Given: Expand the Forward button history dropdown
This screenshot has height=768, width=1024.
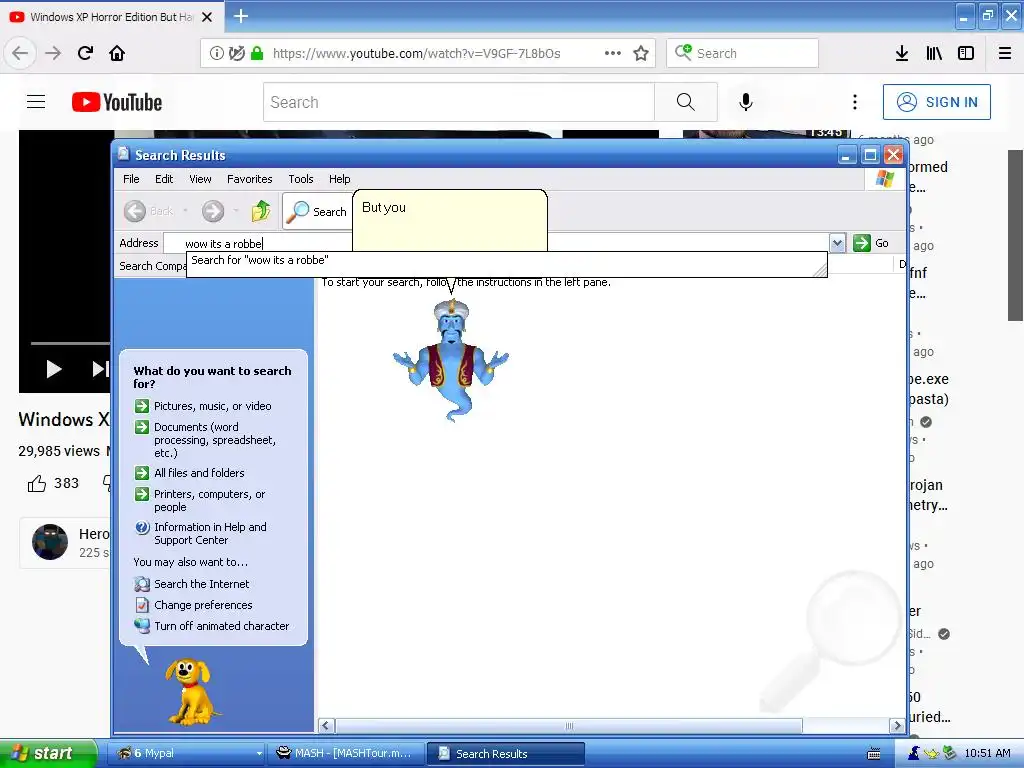Looking at the screenshot, I should coord(236,211).
